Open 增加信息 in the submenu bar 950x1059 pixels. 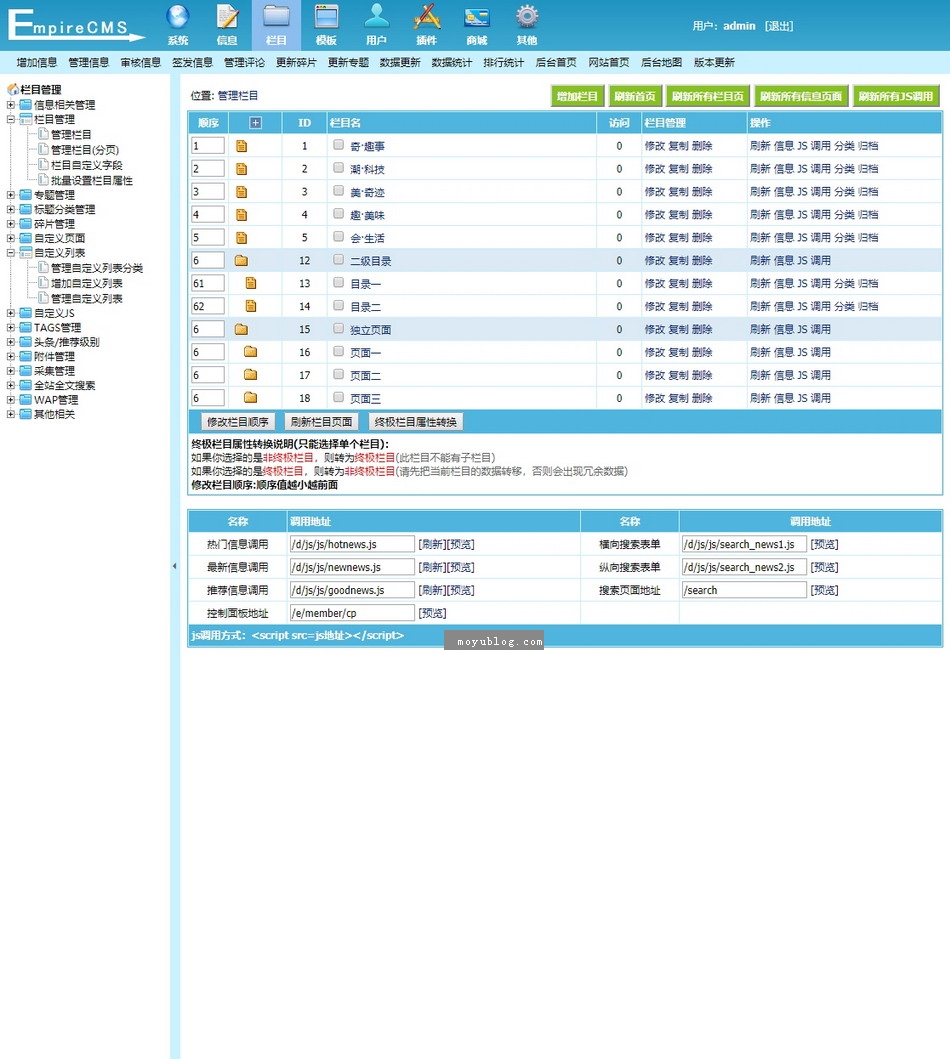click(x=36, y=63)
